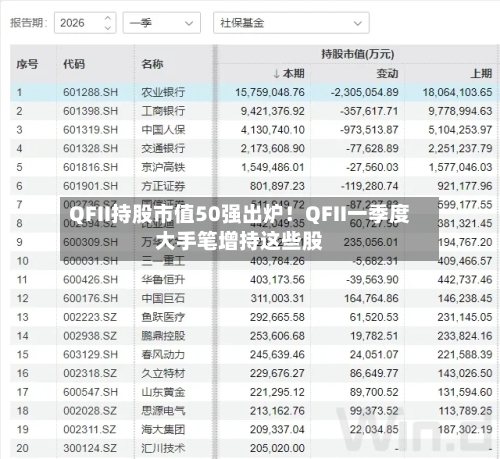Increase the report year with the up stepper
The image size is (500, 459).
(x=108, y=18)
